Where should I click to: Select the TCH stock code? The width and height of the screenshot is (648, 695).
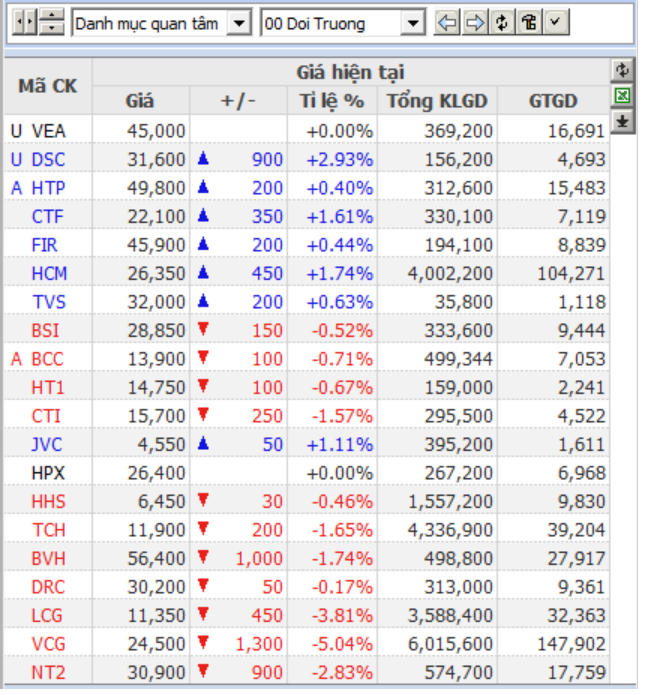point(49,530)
